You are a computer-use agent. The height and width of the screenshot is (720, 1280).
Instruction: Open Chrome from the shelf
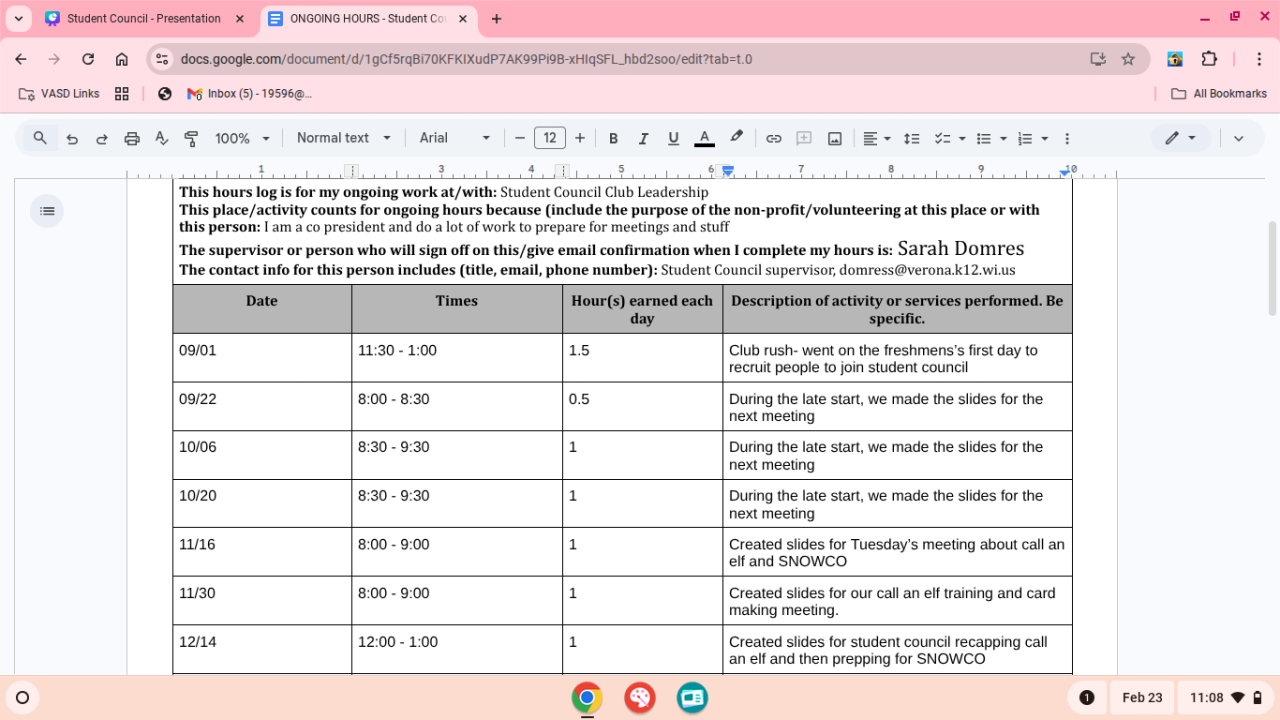click(x=587, y=697)
